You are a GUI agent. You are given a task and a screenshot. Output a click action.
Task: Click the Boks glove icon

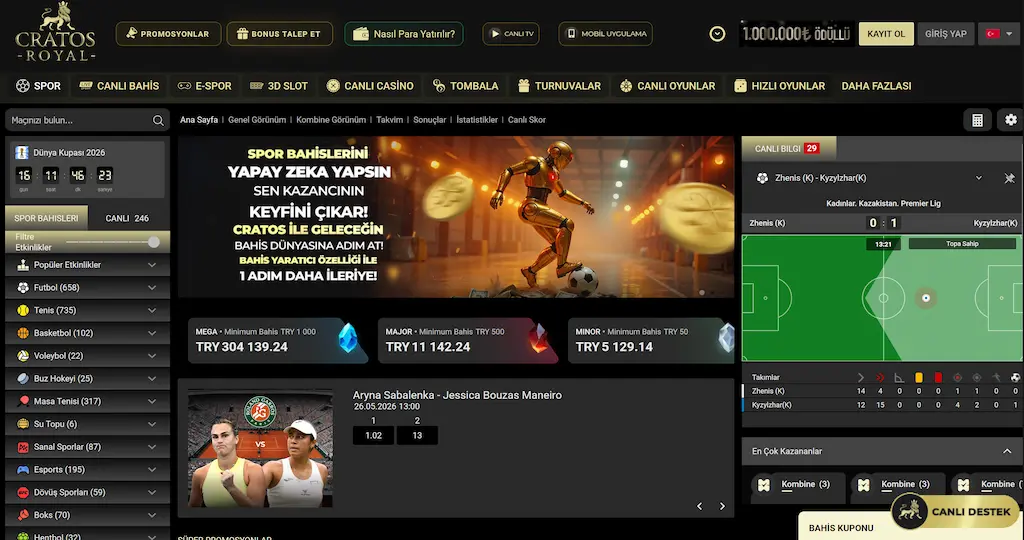[23, 515]
